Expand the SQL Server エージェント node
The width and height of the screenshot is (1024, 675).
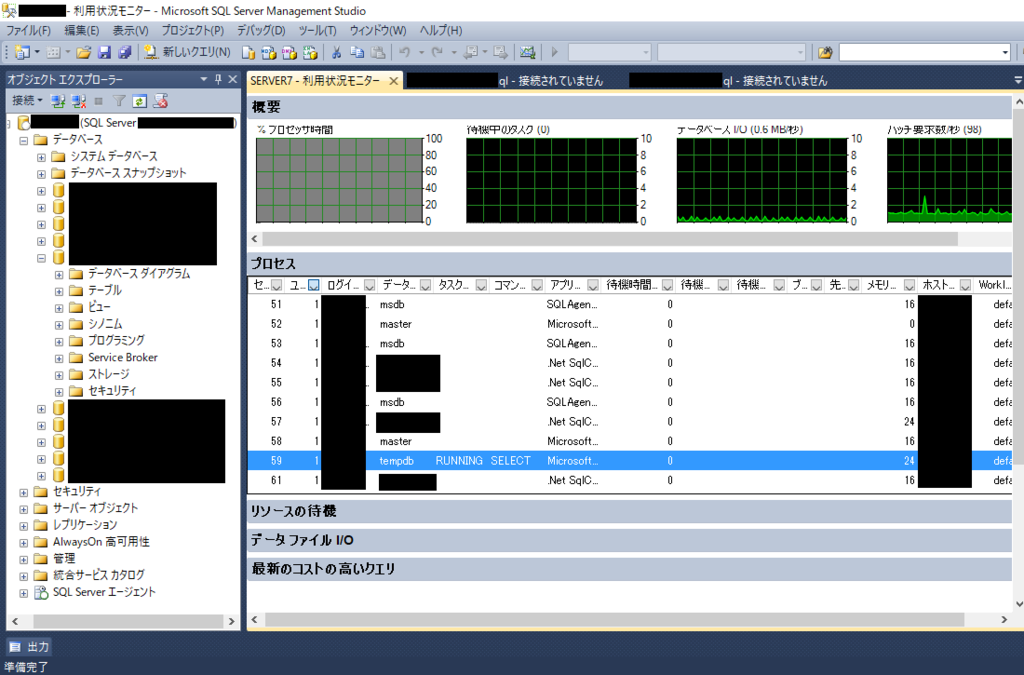click(x=24, y=593)
